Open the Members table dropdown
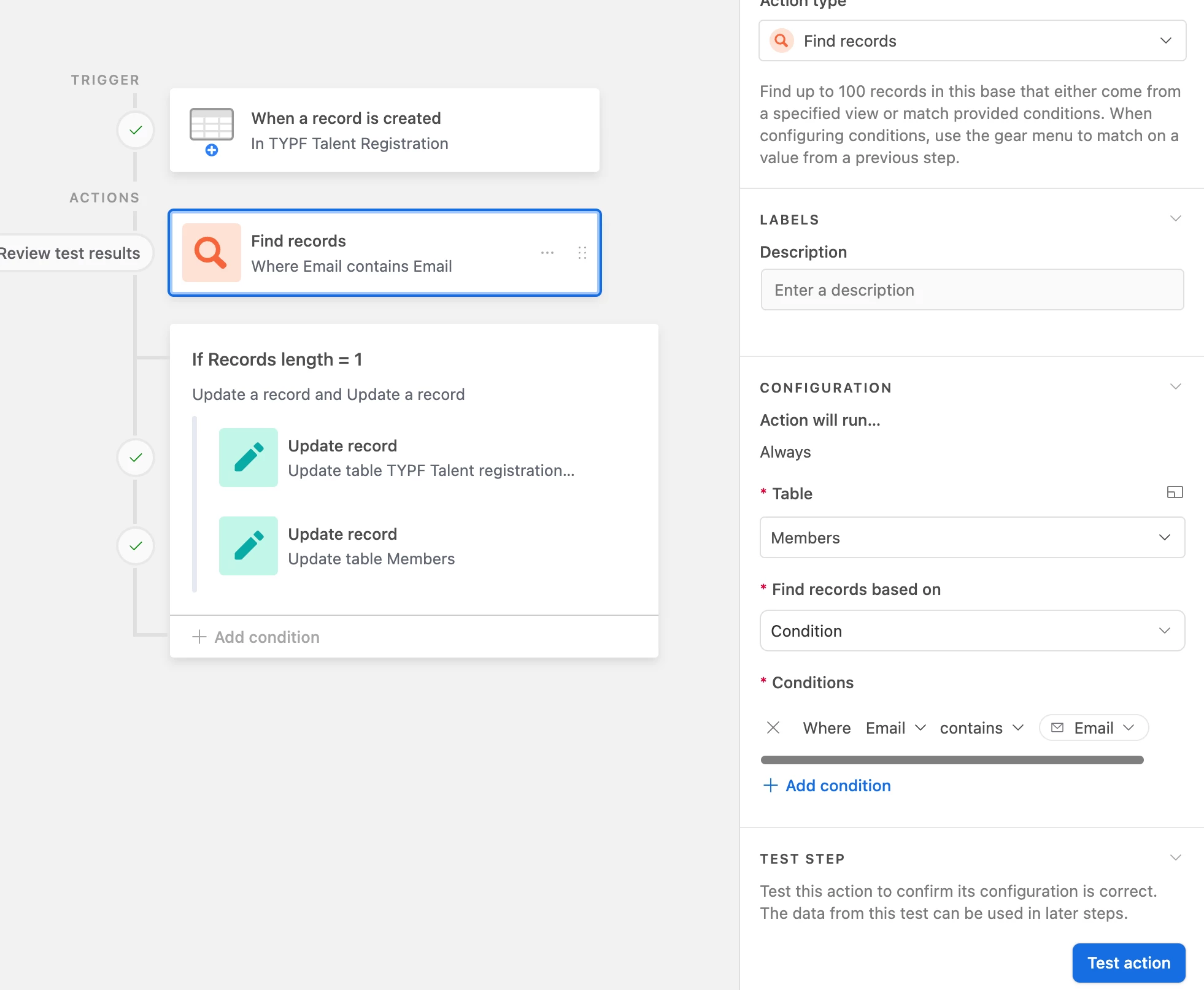1204x990 pixels. (972, 537)
